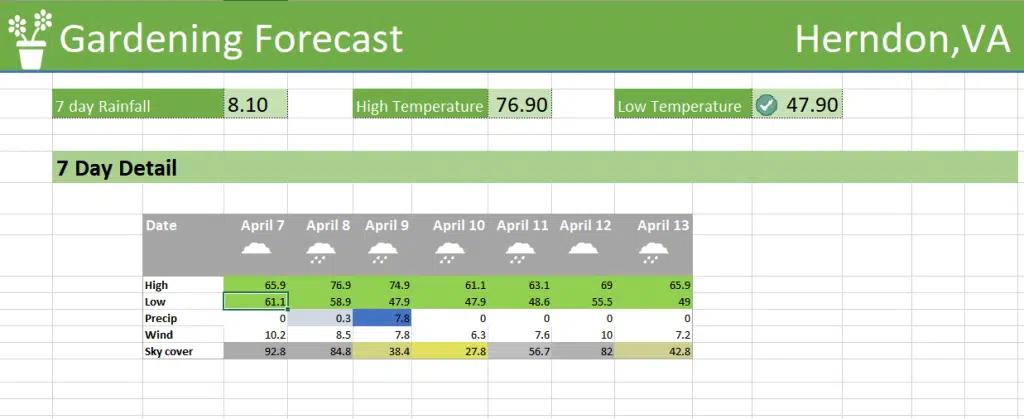This screenshot has width=1024, height=419.
Task: Select the weather icon under April 9
Action: [382, 251]
